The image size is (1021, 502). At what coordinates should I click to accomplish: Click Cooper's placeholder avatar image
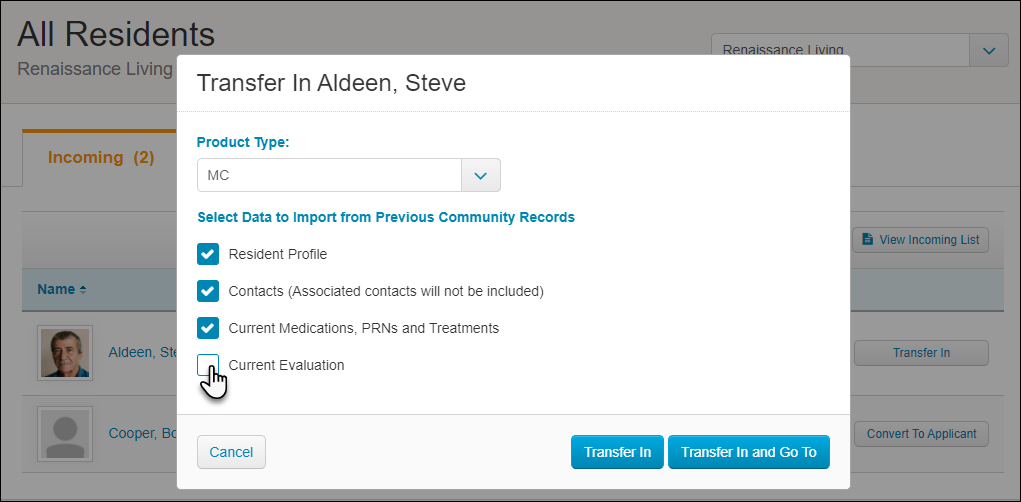pyautogui.click(x=65, y=434)
